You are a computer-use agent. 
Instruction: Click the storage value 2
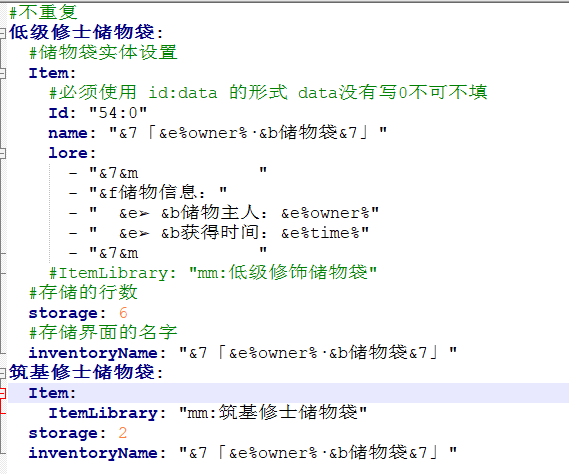pos(123,433)
